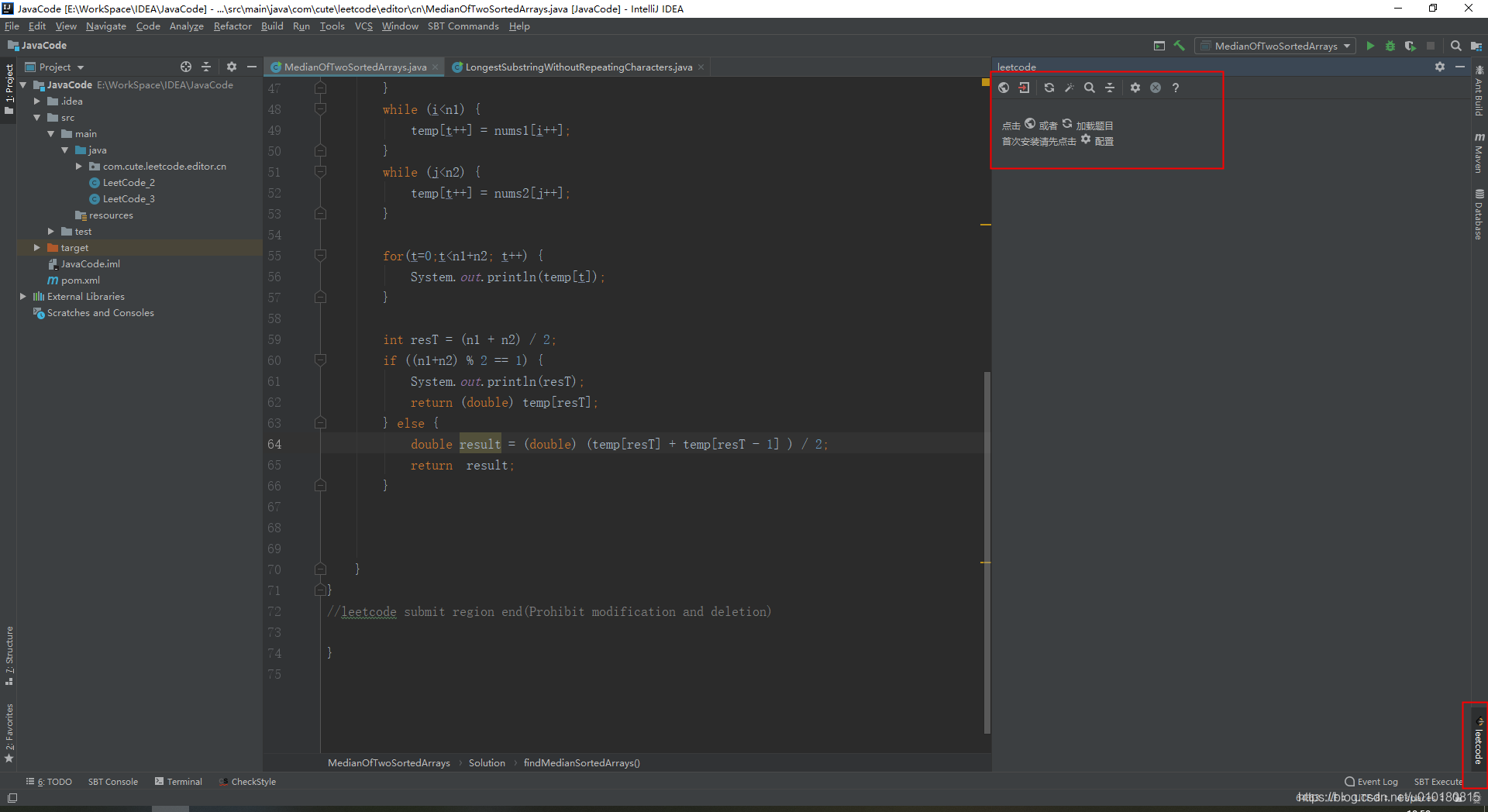
Task: Open the Refactor menu
Action: tap(232, 26)
